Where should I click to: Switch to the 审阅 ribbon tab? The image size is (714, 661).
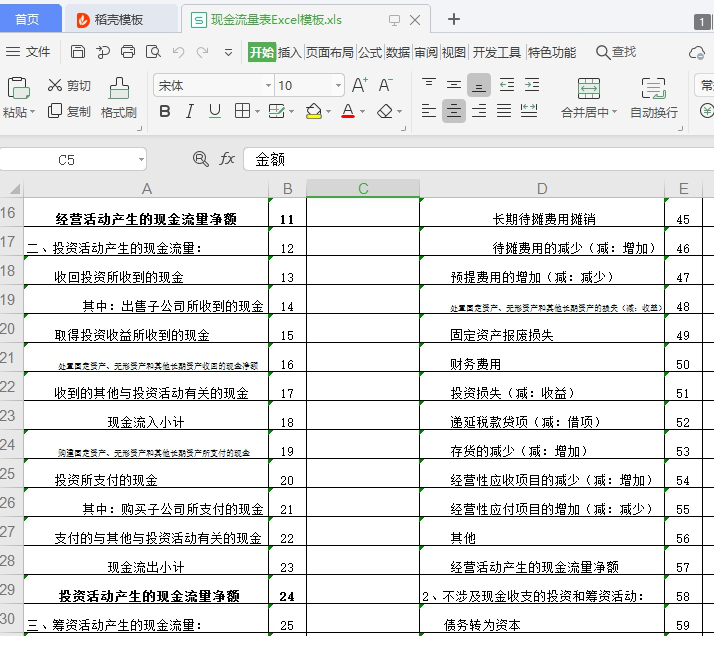pos(426,52)
